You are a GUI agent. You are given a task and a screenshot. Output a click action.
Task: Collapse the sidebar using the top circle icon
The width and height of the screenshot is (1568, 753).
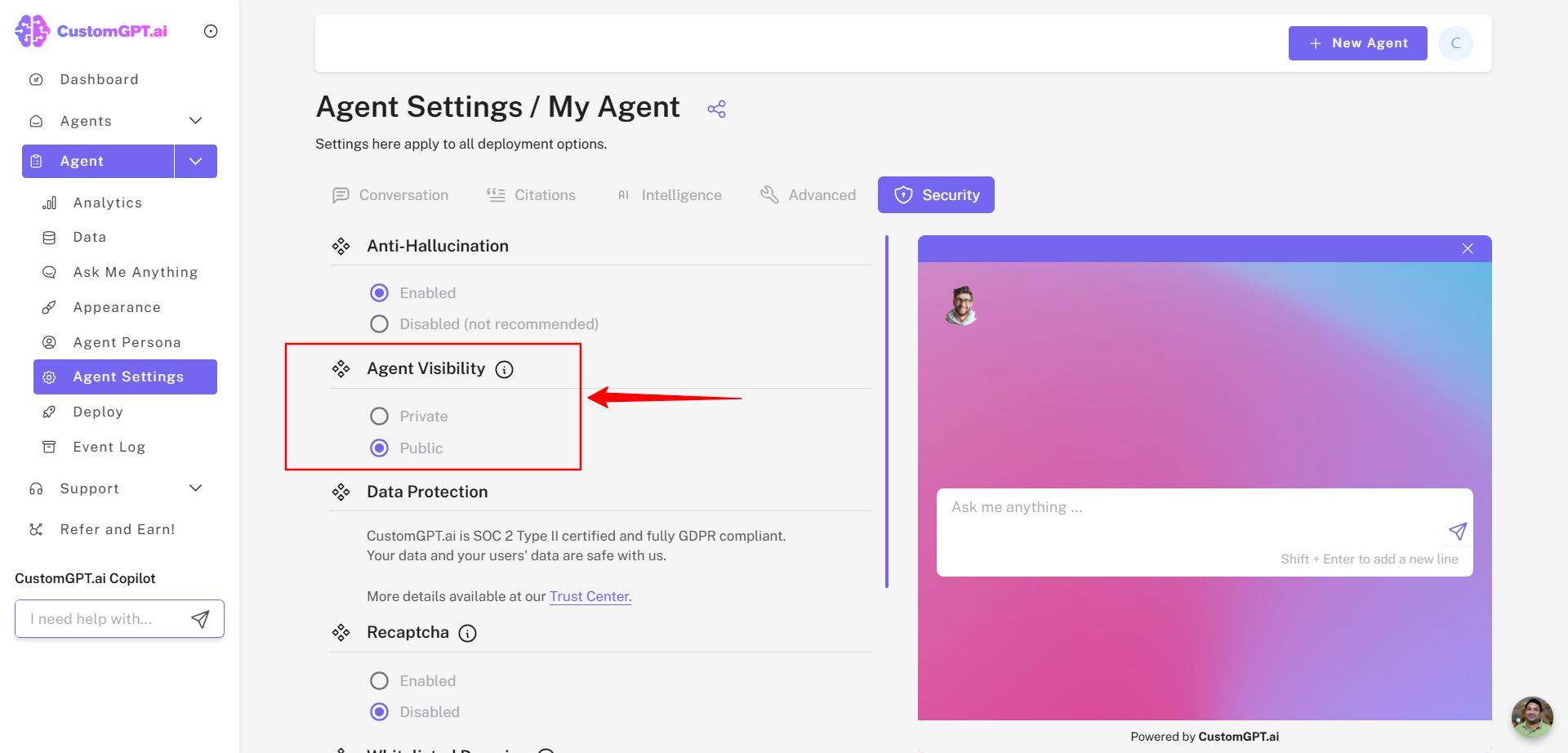(x=211, y=31)
